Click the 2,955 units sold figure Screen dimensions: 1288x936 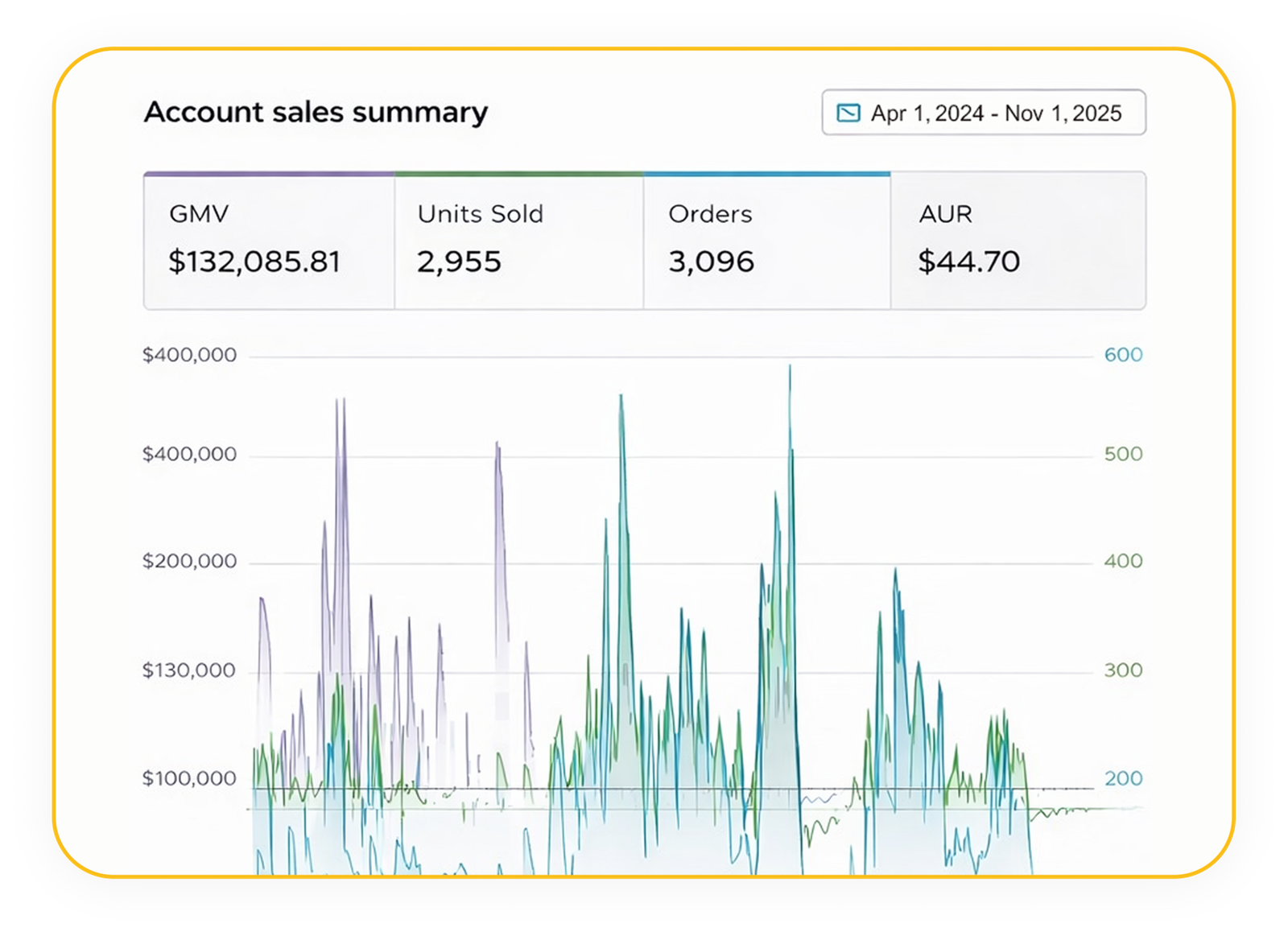click(459, 262)
